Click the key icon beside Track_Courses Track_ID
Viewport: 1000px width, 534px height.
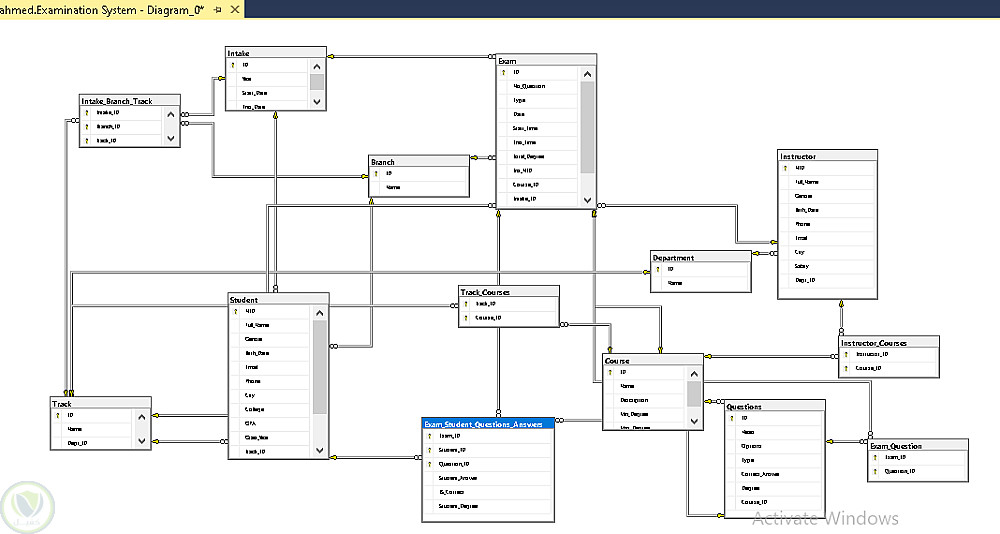pyautogui.click(x=466, y=304)
